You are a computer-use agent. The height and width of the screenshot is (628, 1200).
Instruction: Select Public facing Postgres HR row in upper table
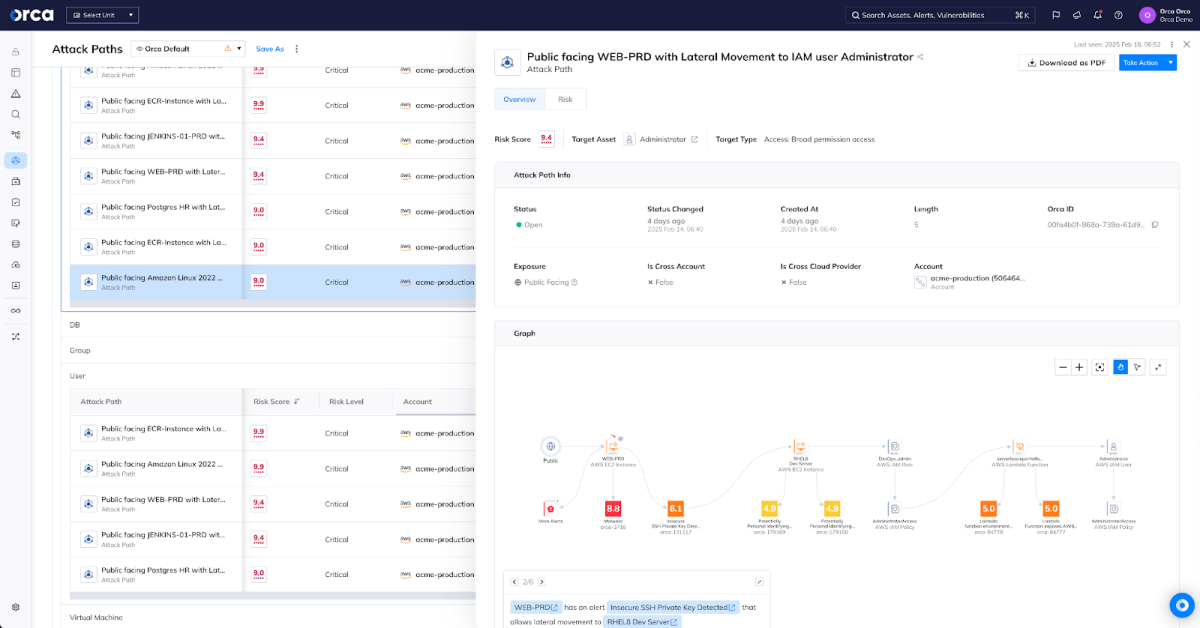(x=272, y=211)
